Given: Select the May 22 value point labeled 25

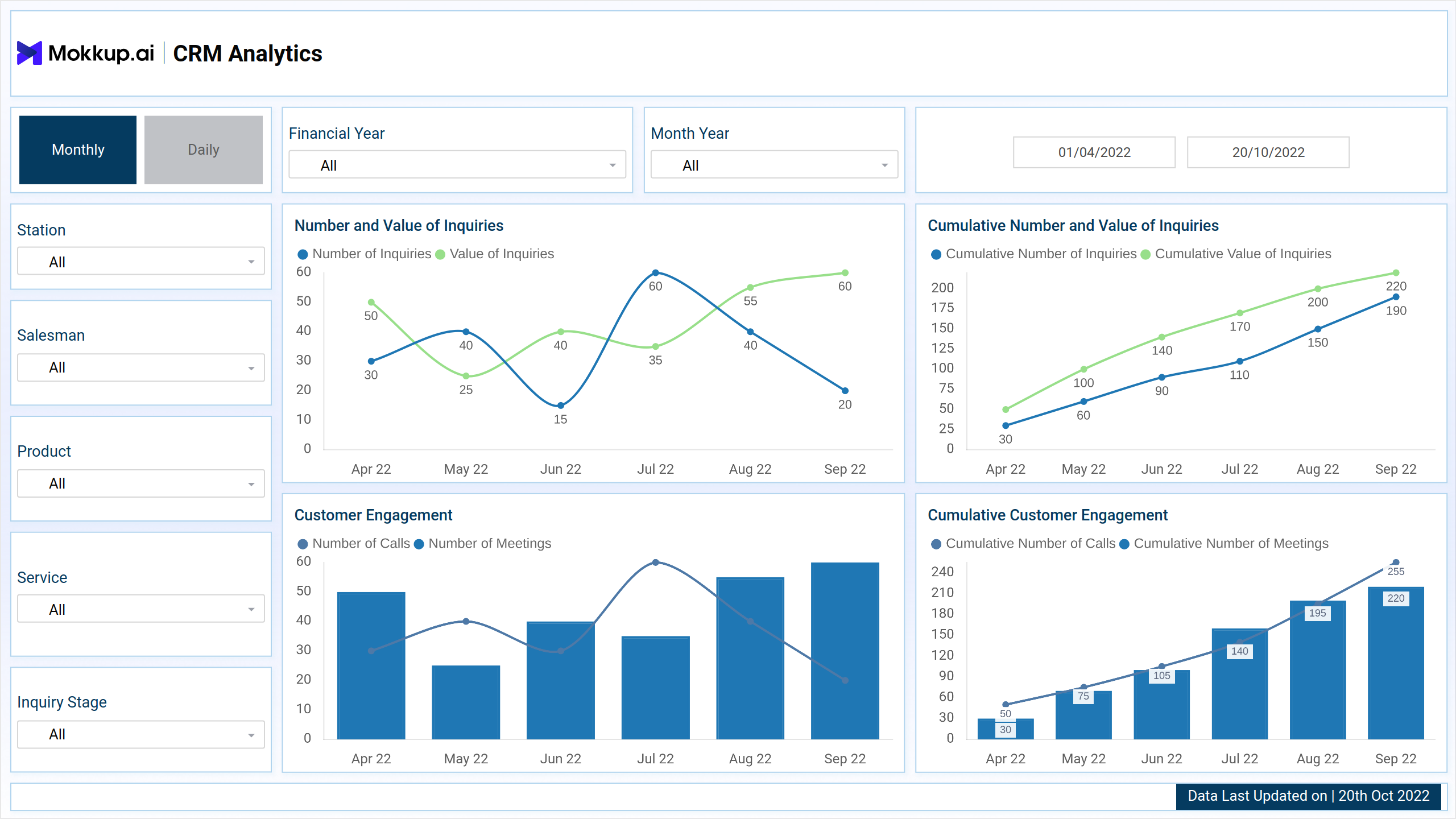Looking at the screenshot, I should click(x=466, y=376).
